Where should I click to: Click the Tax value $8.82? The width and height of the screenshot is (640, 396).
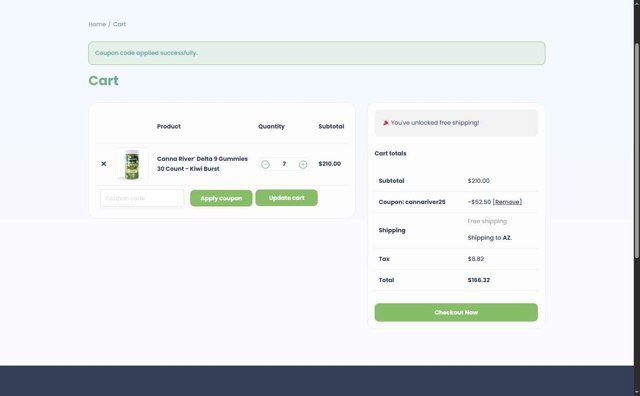(x=476, y=259)
